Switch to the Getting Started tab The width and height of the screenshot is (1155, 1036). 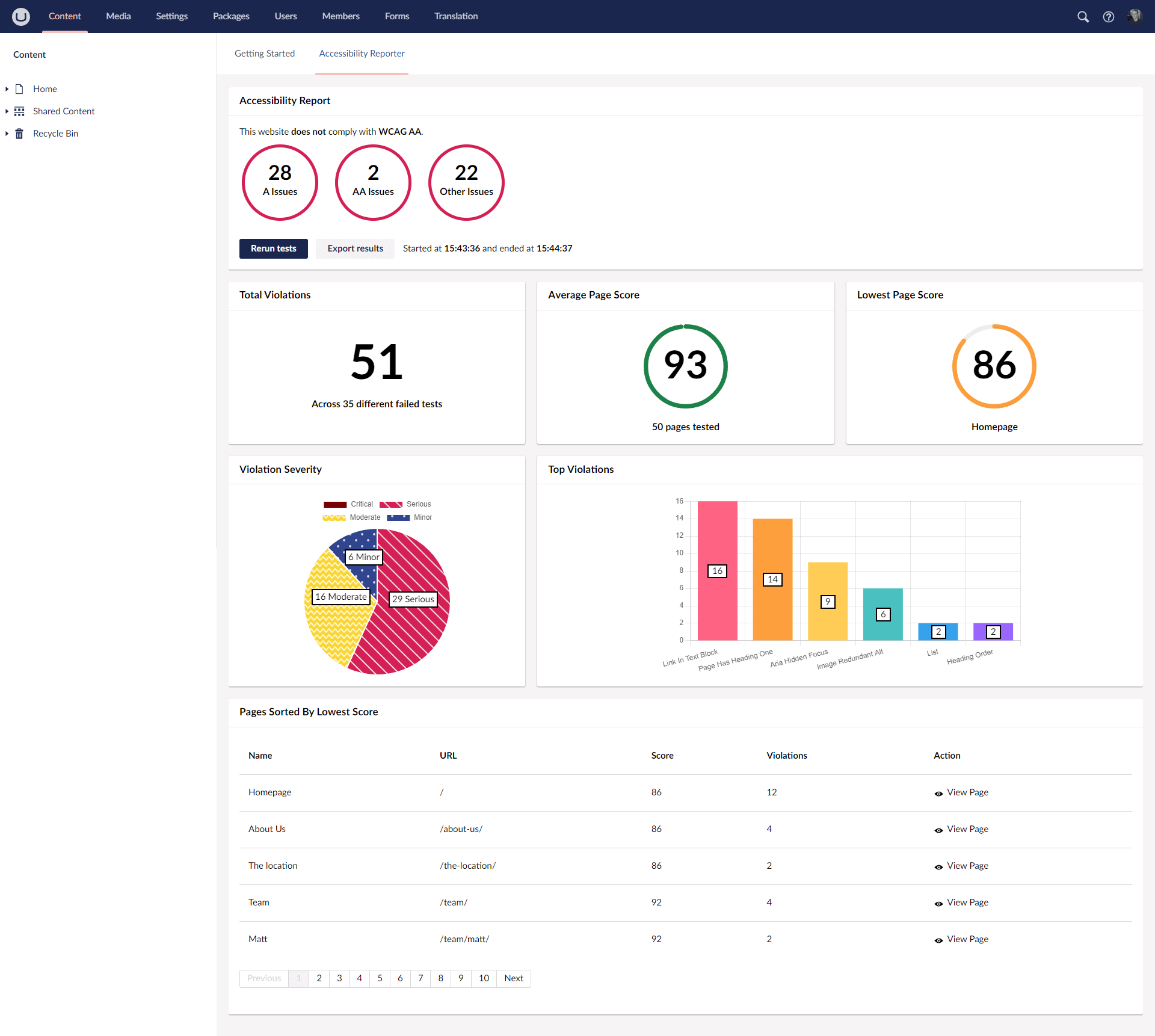(265, 54)
